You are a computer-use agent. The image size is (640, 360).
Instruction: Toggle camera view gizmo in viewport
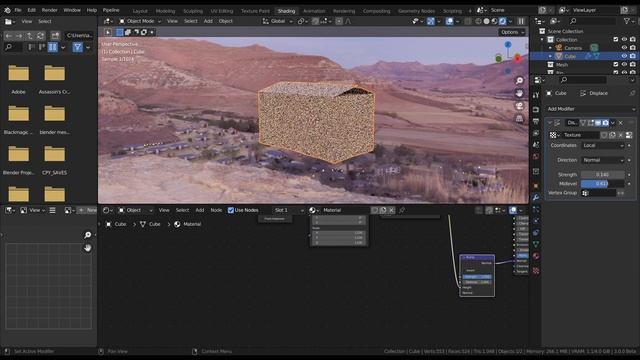519,106
